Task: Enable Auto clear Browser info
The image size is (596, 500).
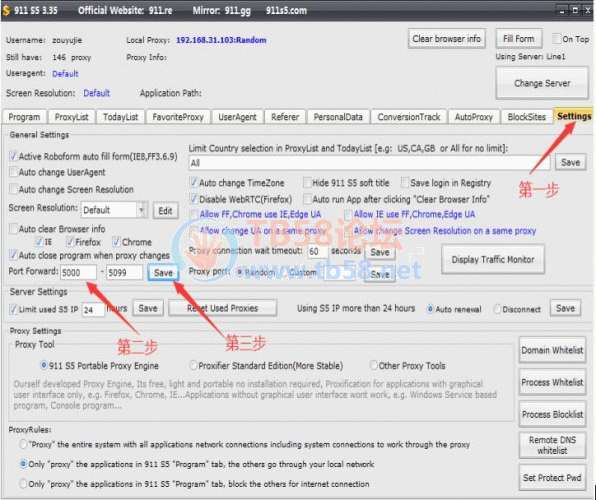Action: pyautogui.click(x=14, y=229)
